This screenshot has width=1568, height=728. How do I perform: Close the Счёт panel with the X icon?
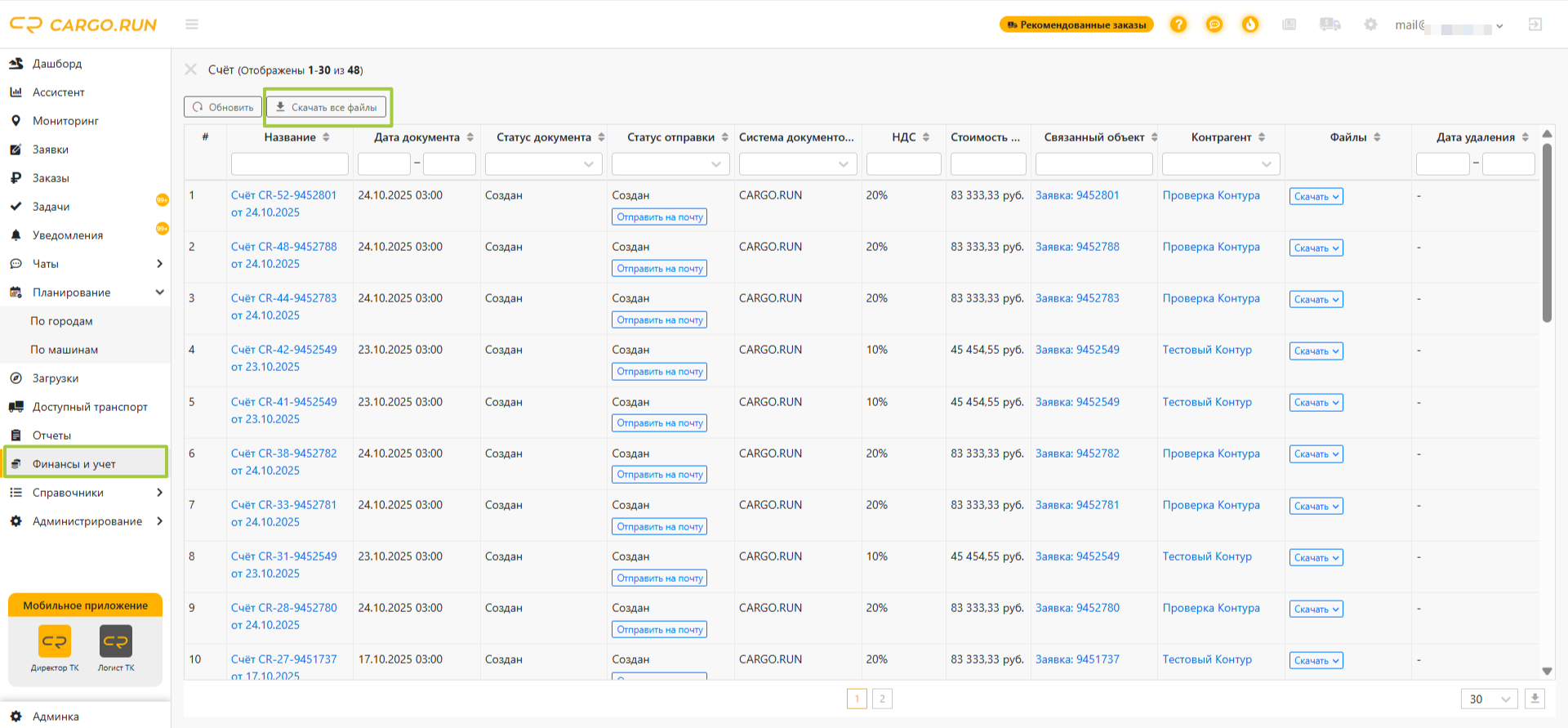(x=190, y=69)
